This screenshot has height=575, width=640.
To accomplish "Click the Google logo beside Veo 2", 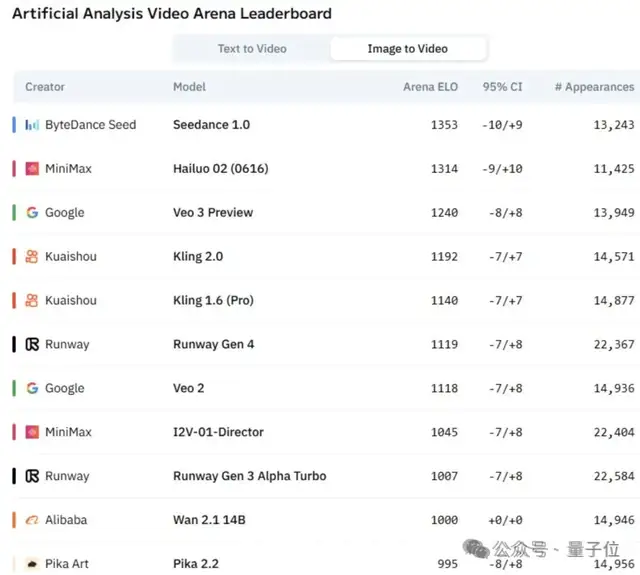I will click(32, 389).
